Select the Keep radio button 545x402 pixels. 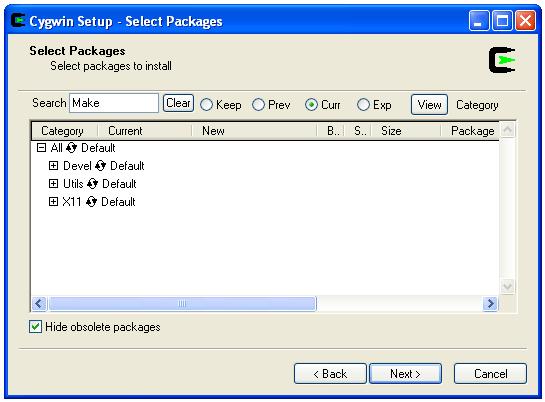click(206, 105)
